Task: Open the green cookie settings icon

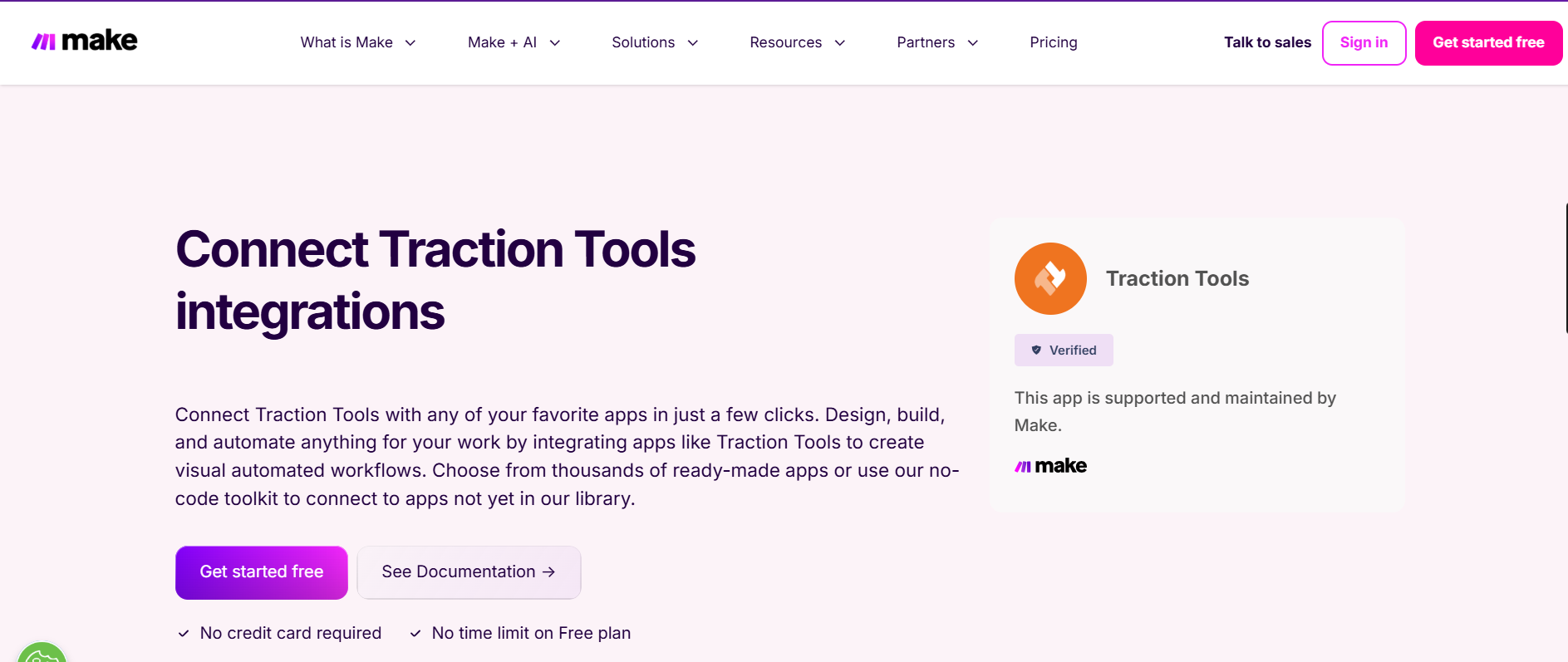Action: point(42,653)
